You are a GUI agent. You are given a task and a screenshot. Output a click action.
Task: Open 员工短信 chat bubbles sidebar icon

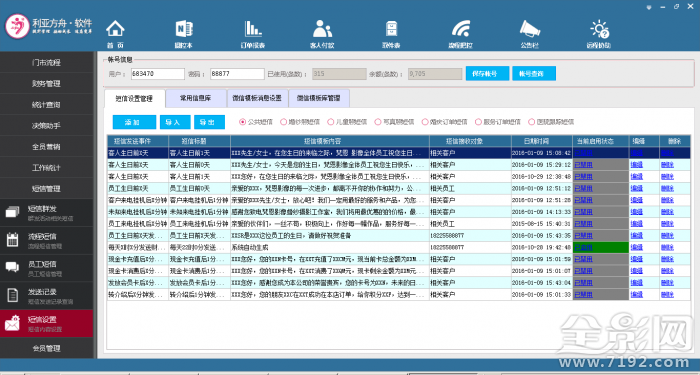(x=12, y=267)
